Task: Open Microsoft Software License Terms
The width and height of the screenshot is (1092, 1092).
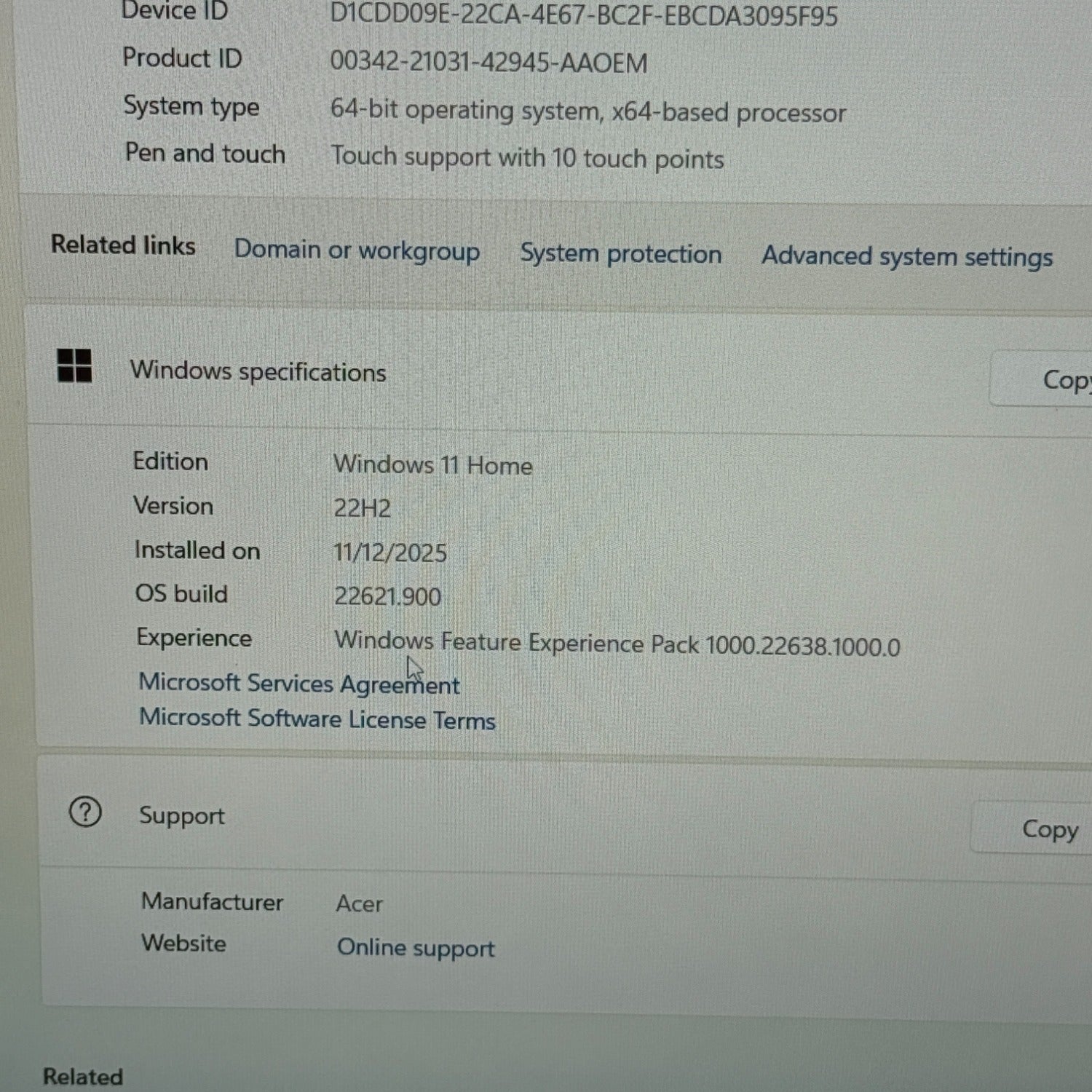Action: [x=317, y=719]
